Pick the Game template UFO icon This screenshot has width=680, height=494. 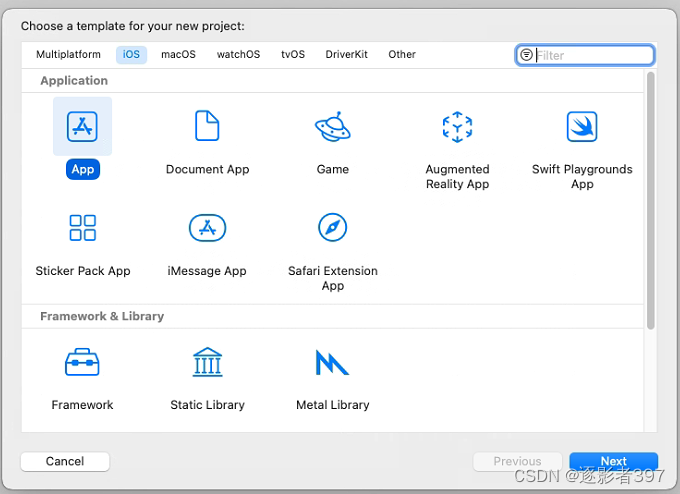[x=333, y=126]
